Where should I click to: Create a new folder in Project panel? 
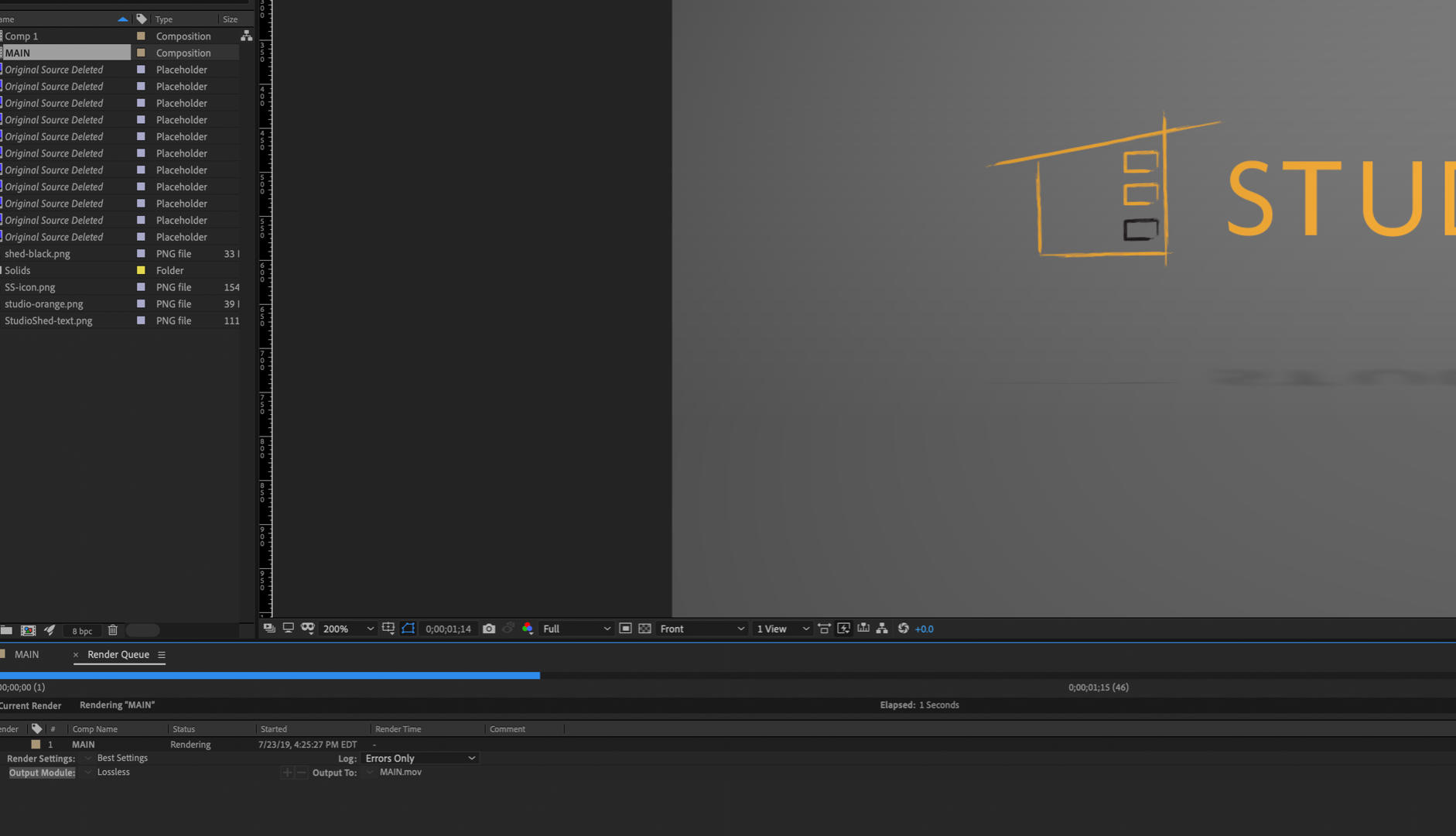click(x=6, y=630)
